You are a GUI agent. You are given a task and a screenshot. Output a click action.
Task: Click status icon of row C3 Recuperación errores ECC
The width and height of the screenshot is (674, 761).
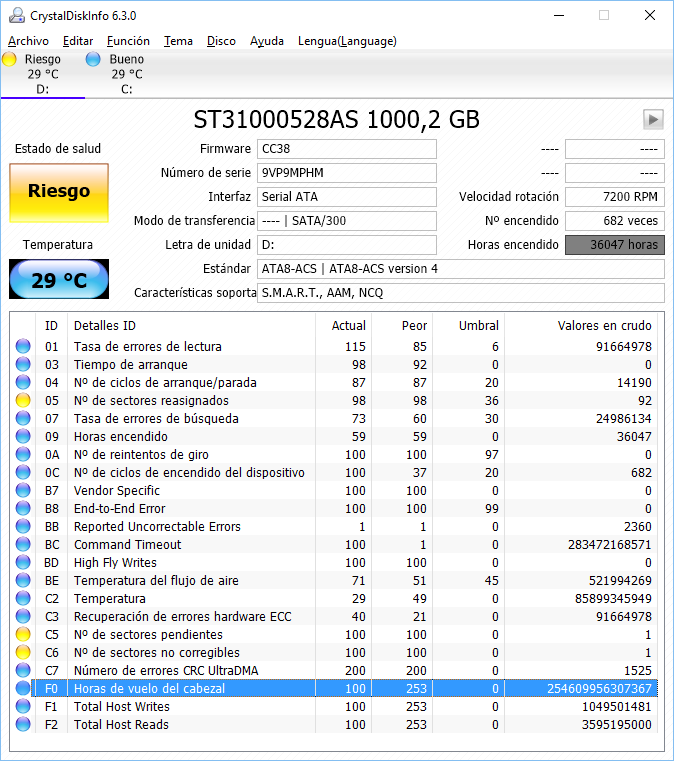[23, 616]
